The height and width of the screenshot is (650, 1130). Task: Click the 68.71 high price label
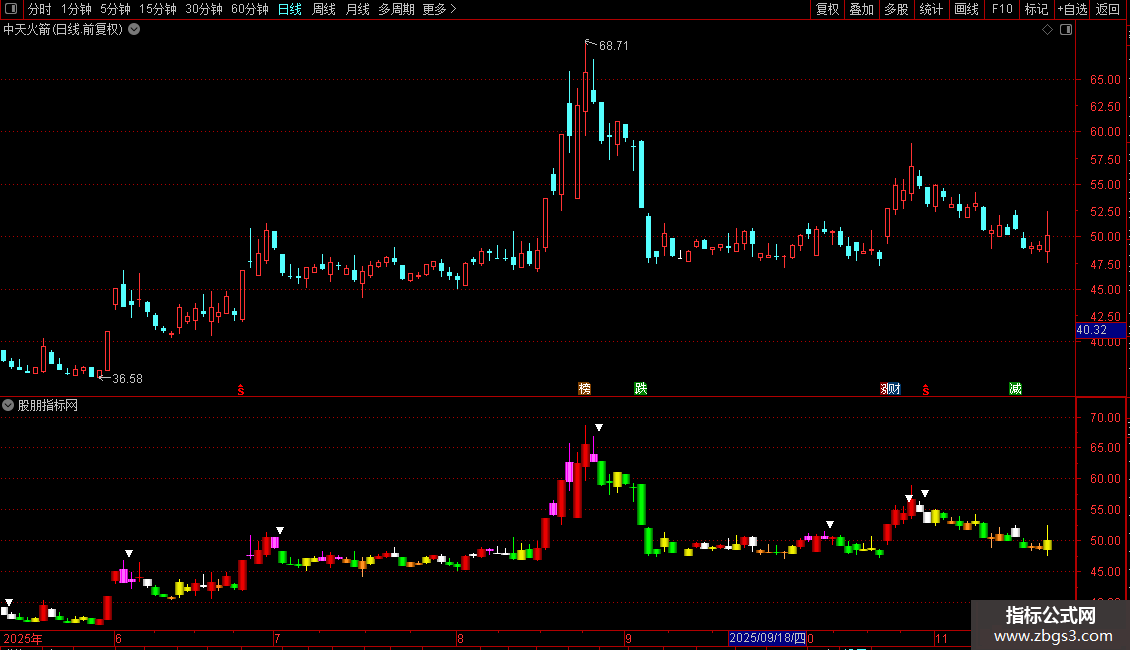614,45
